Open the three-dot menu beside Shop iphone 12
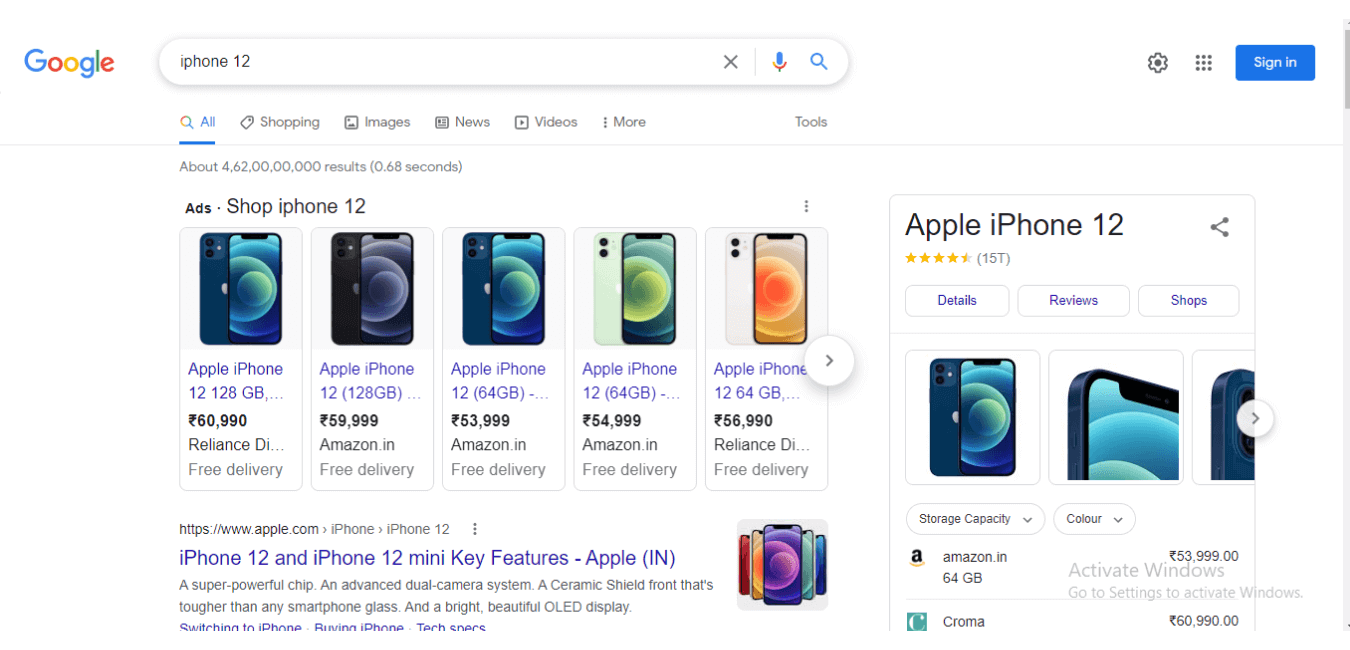The image size is (1350, 650). click(x=806, y=205)
